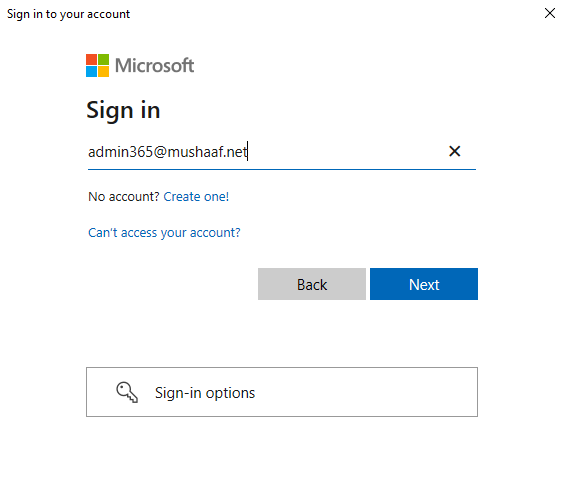Image resolution: width=565 pixels, height=487 pixels.
Task: Click the blue square of the Microsoft logo
Action: [91, 72]
